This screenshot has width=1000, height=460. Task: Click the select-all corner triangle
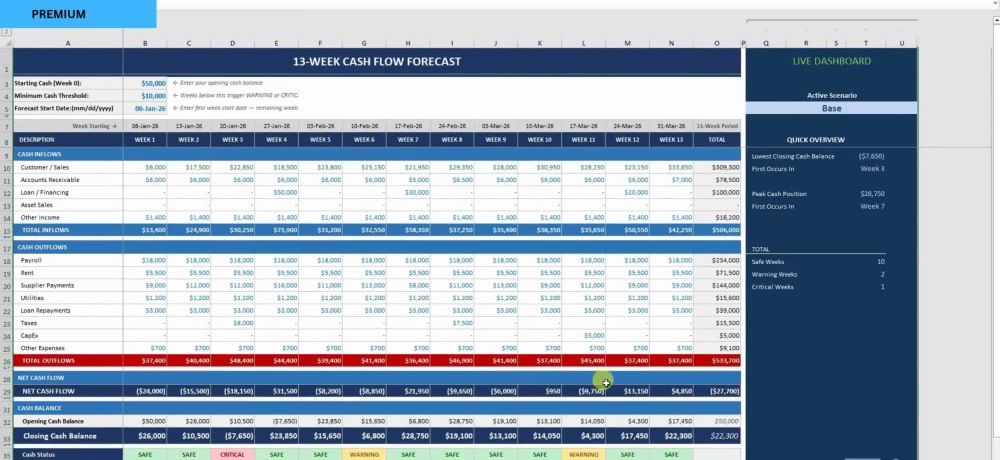[6, 43]
